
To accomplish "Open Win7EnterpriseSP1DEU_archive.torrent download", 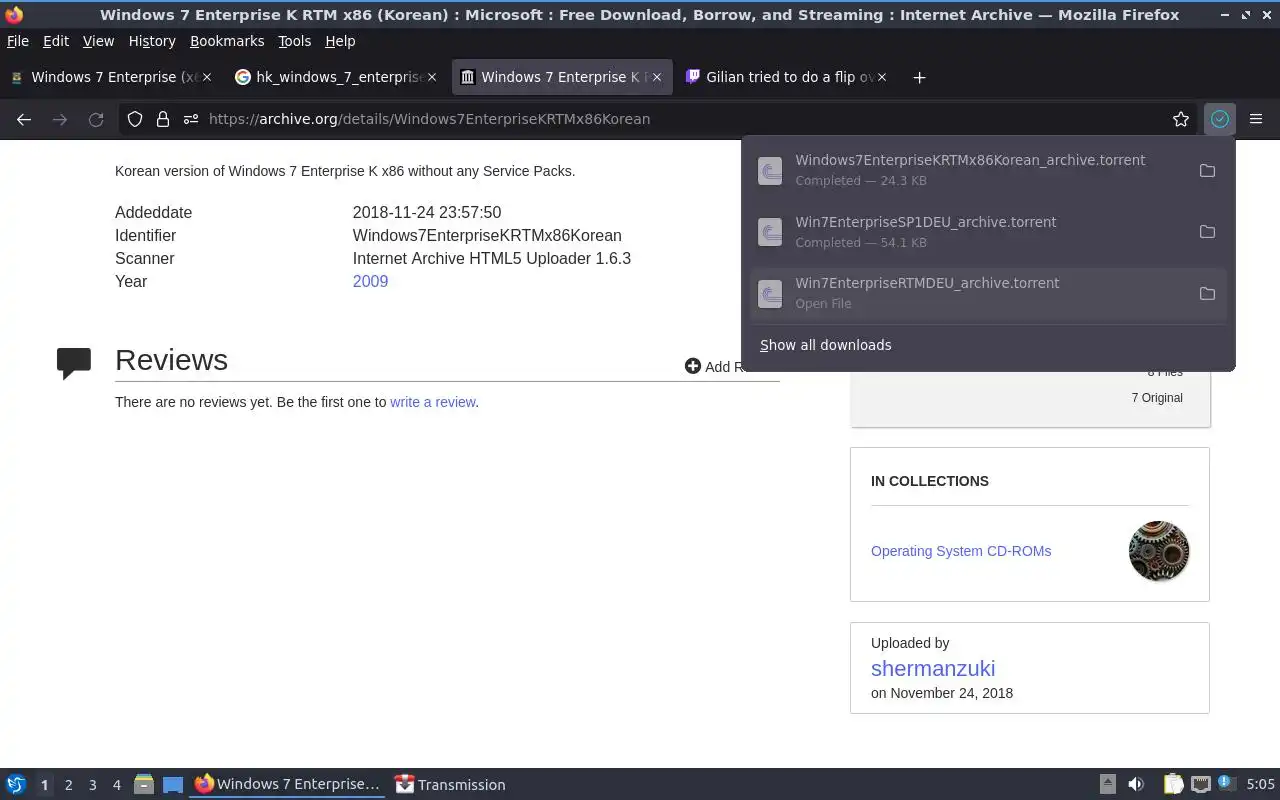I will click(x=968, y=232).
